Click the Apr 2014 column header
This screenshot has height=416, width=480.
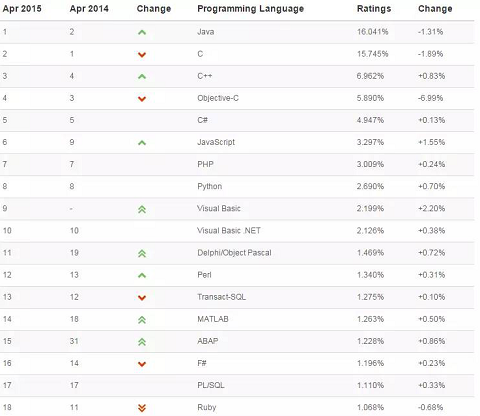pyautogui.click(x=89, y=9)
